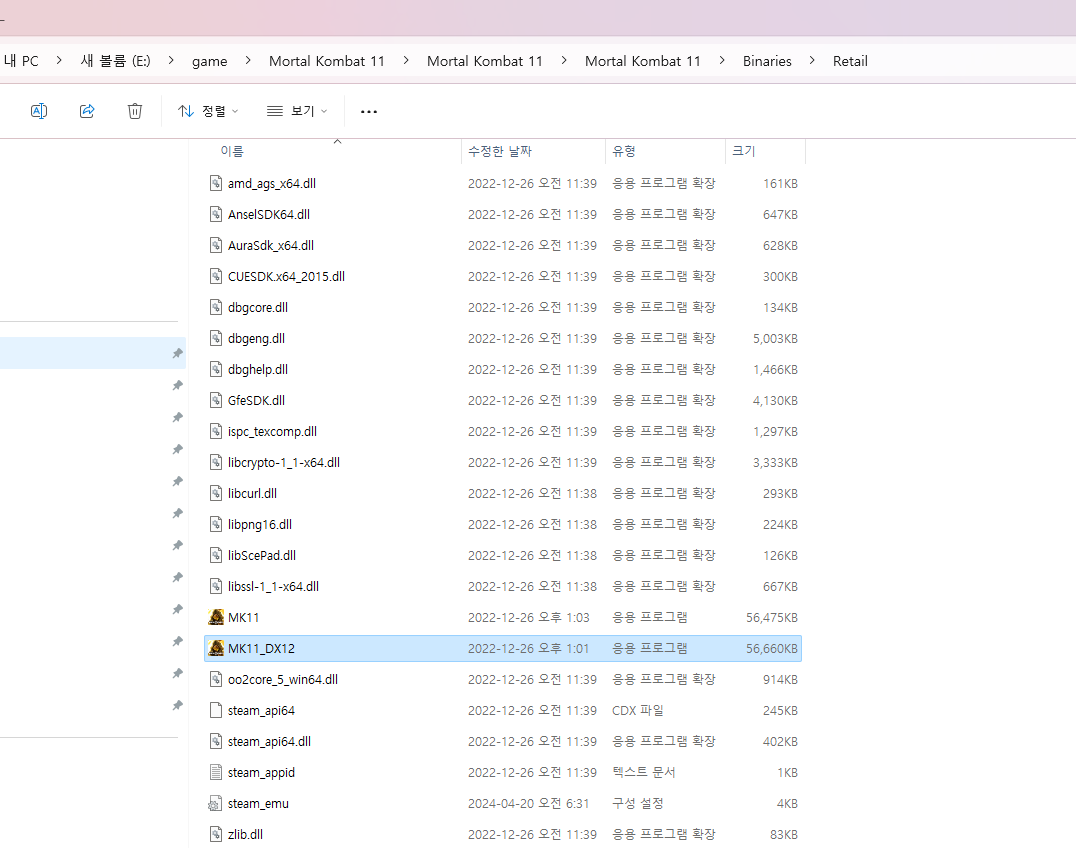Navigate to 새 볼륨 (E:) in breadcrumb

pyautogui.click(x=115, y=61)
